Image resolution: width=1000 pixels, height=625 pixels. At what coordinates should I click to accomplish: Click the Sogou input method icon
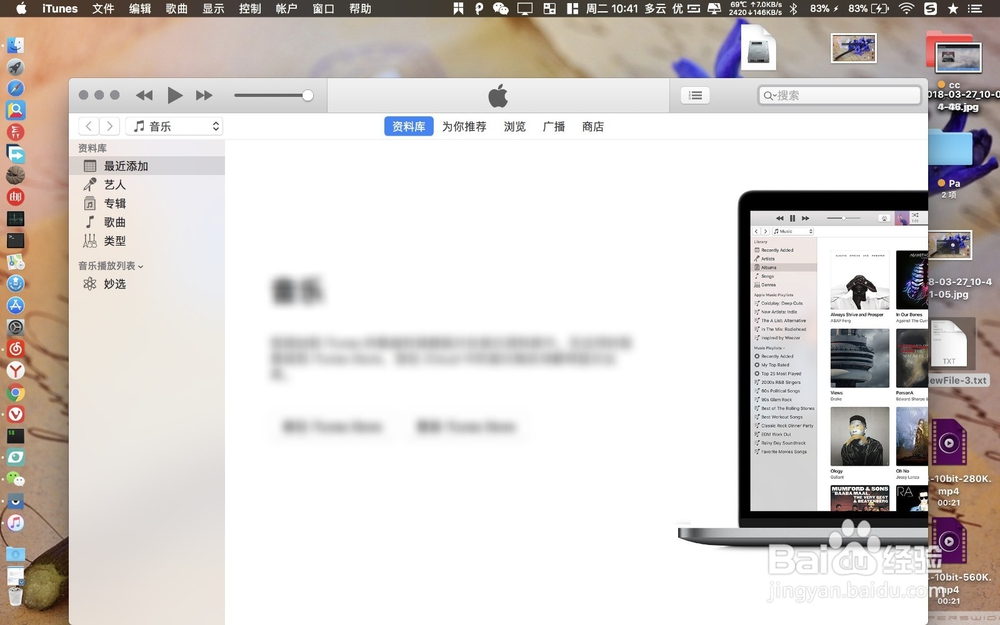[x=930, y=8]
